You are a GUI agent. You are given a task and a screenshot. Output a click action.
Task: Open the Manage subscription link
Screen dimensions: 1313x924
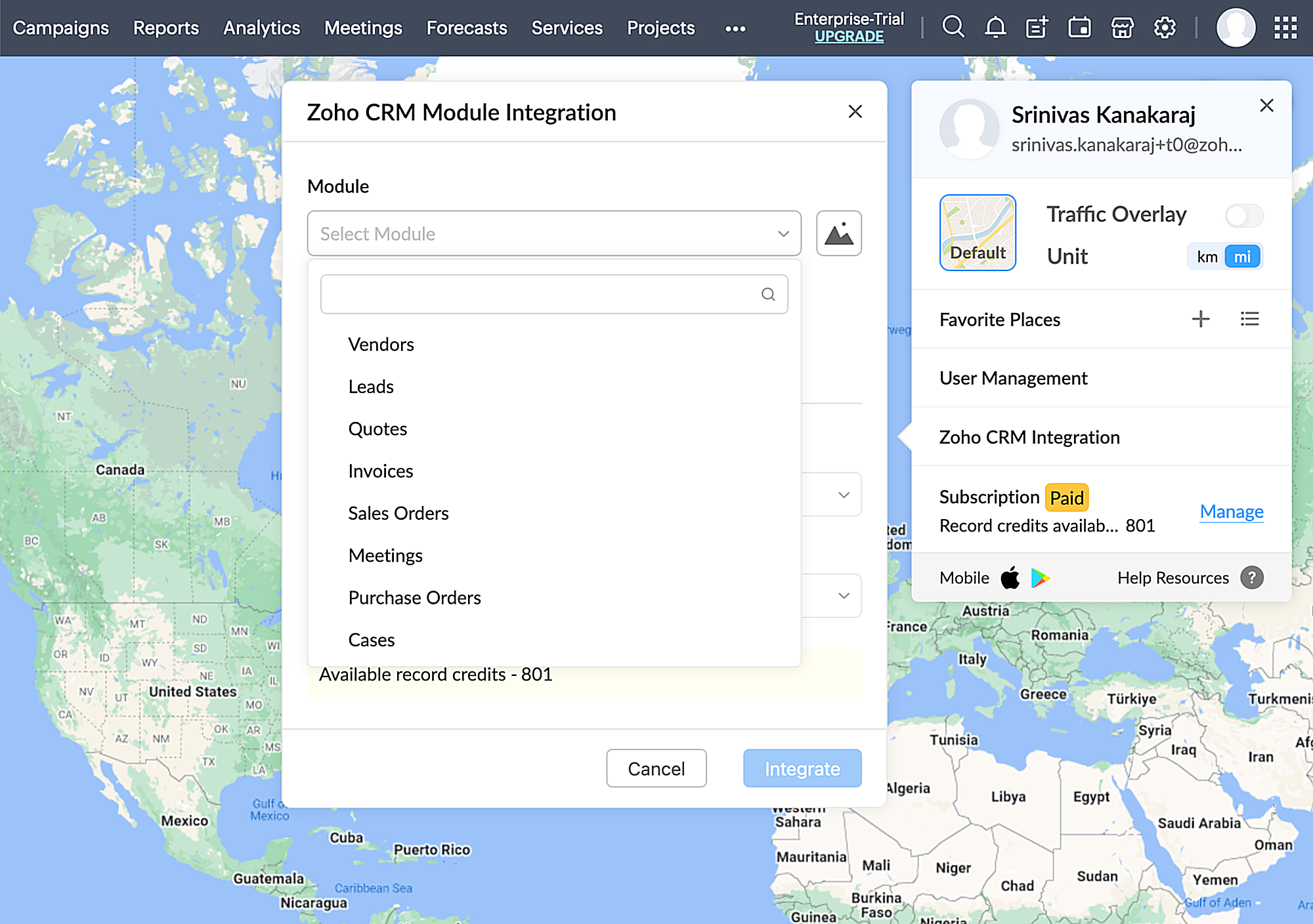tap(1231, 511)
